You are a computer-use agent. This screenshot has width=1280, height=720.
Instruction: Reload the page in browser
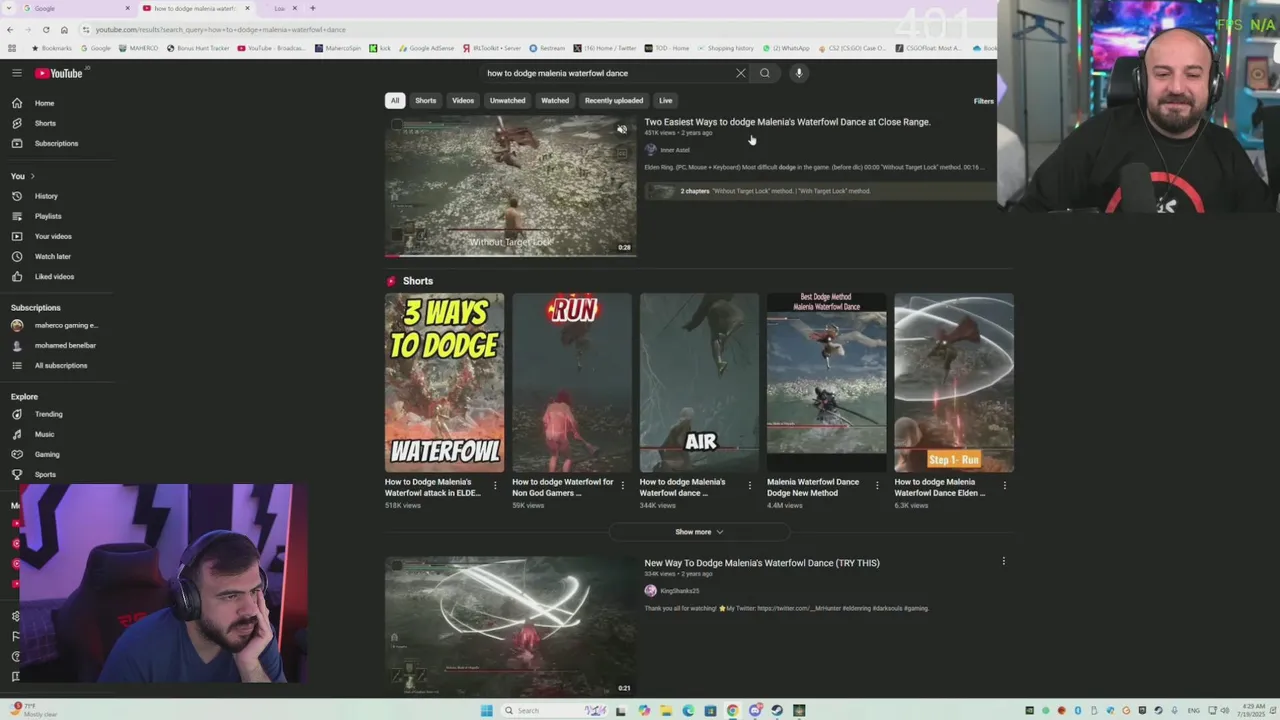point(46,30)
